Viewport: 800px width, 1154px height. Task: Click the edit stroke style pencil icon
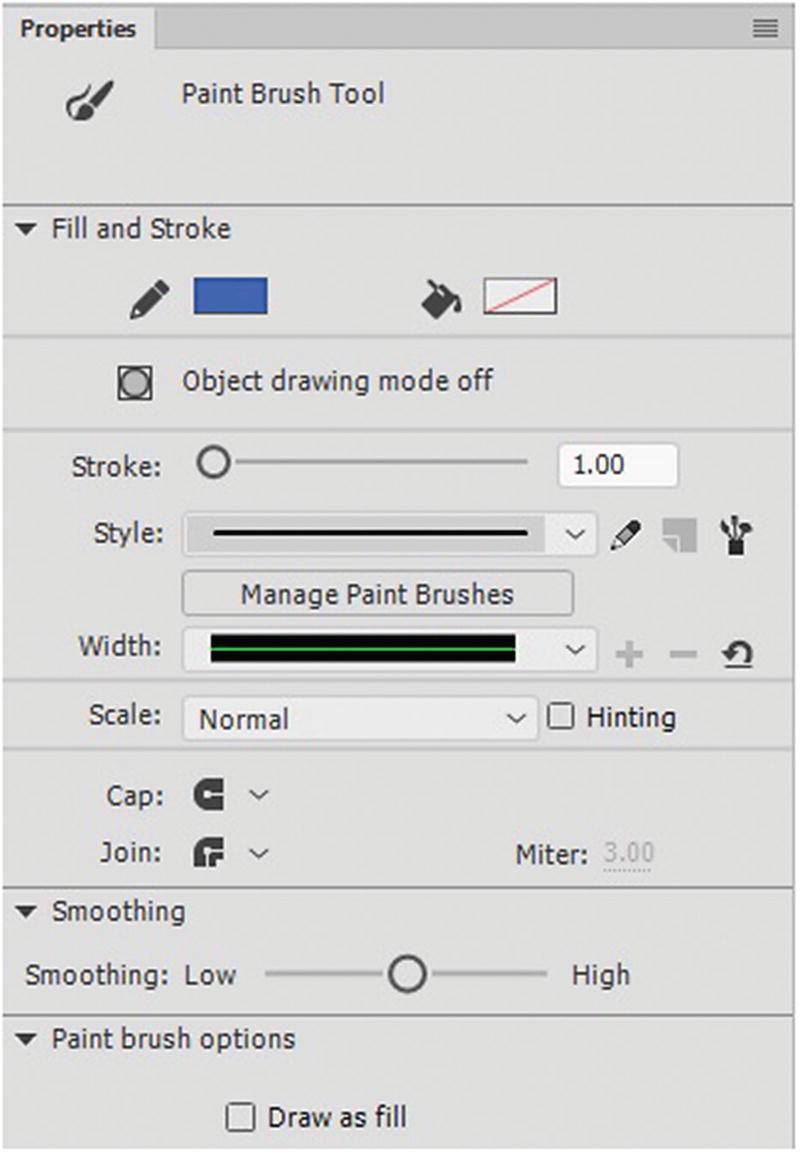[x=625, y=535]
